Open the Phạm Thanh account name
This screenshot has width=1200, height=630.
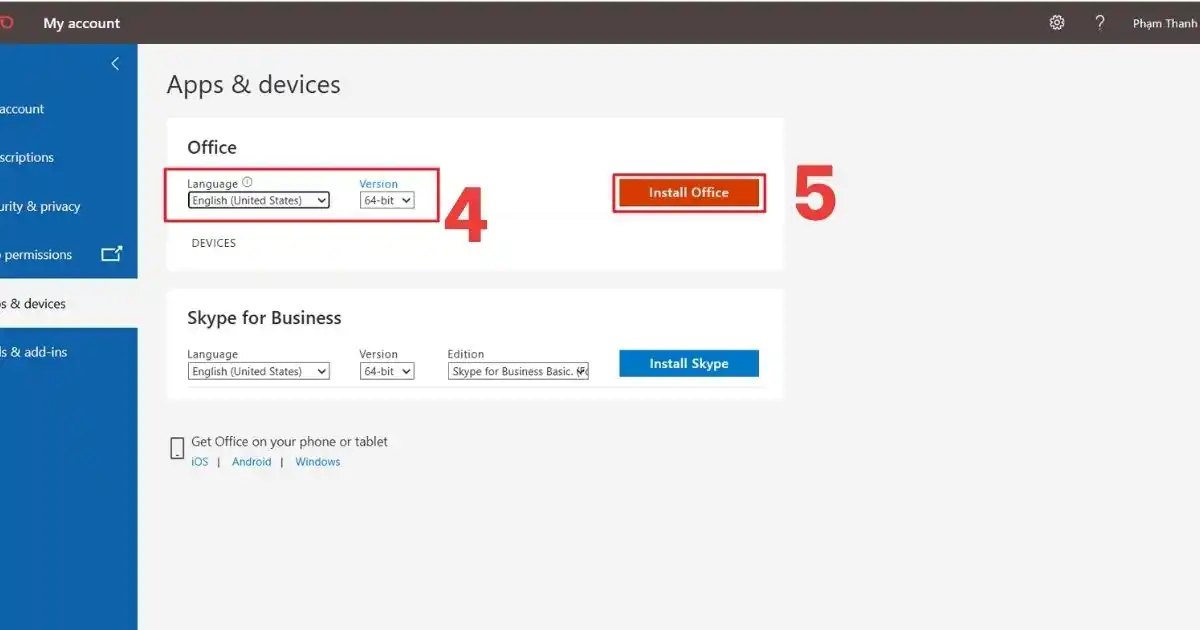coord(1166,23)
